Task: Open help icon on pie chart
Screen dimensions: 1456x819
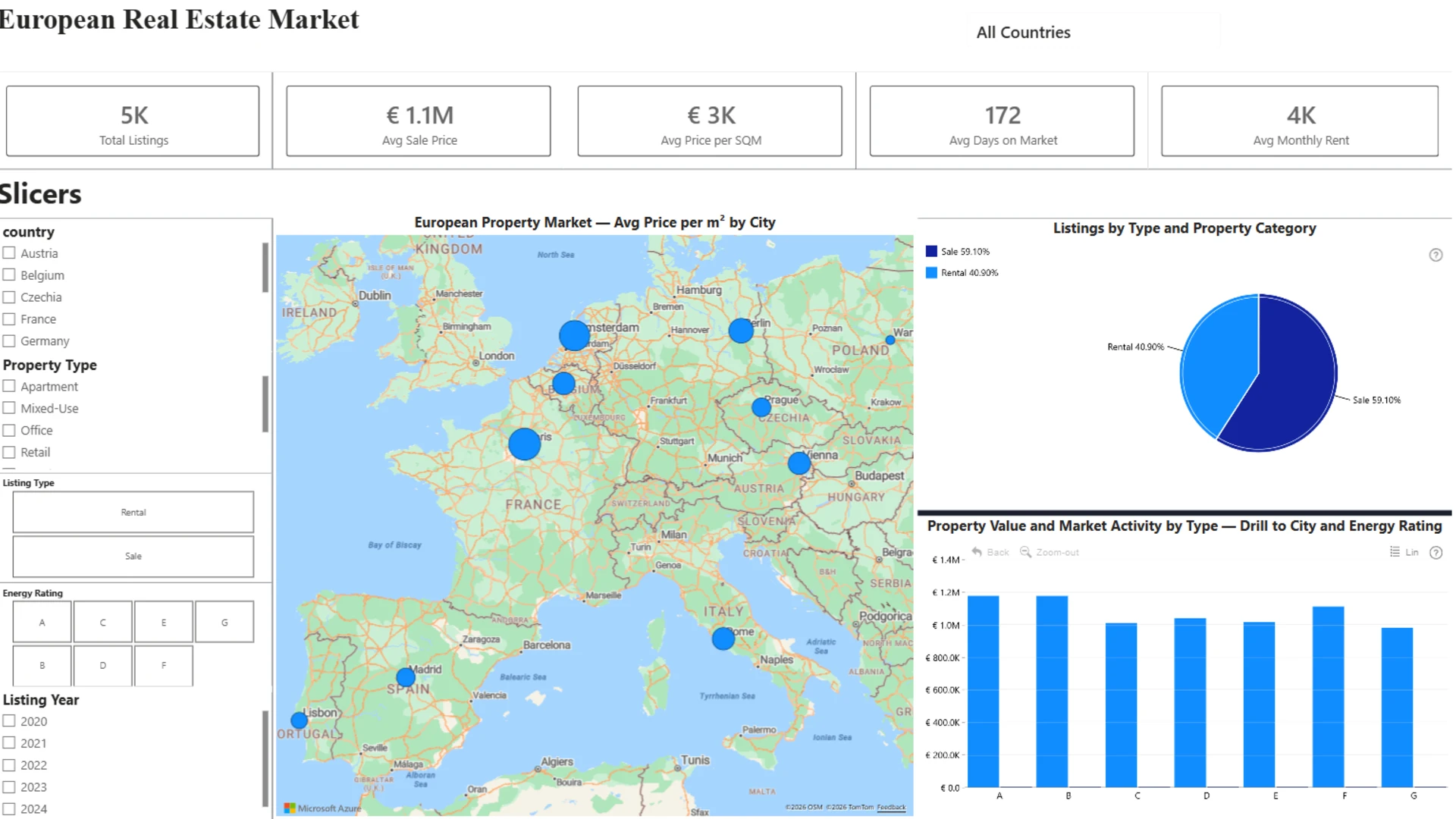Action: coord(1436,256)
